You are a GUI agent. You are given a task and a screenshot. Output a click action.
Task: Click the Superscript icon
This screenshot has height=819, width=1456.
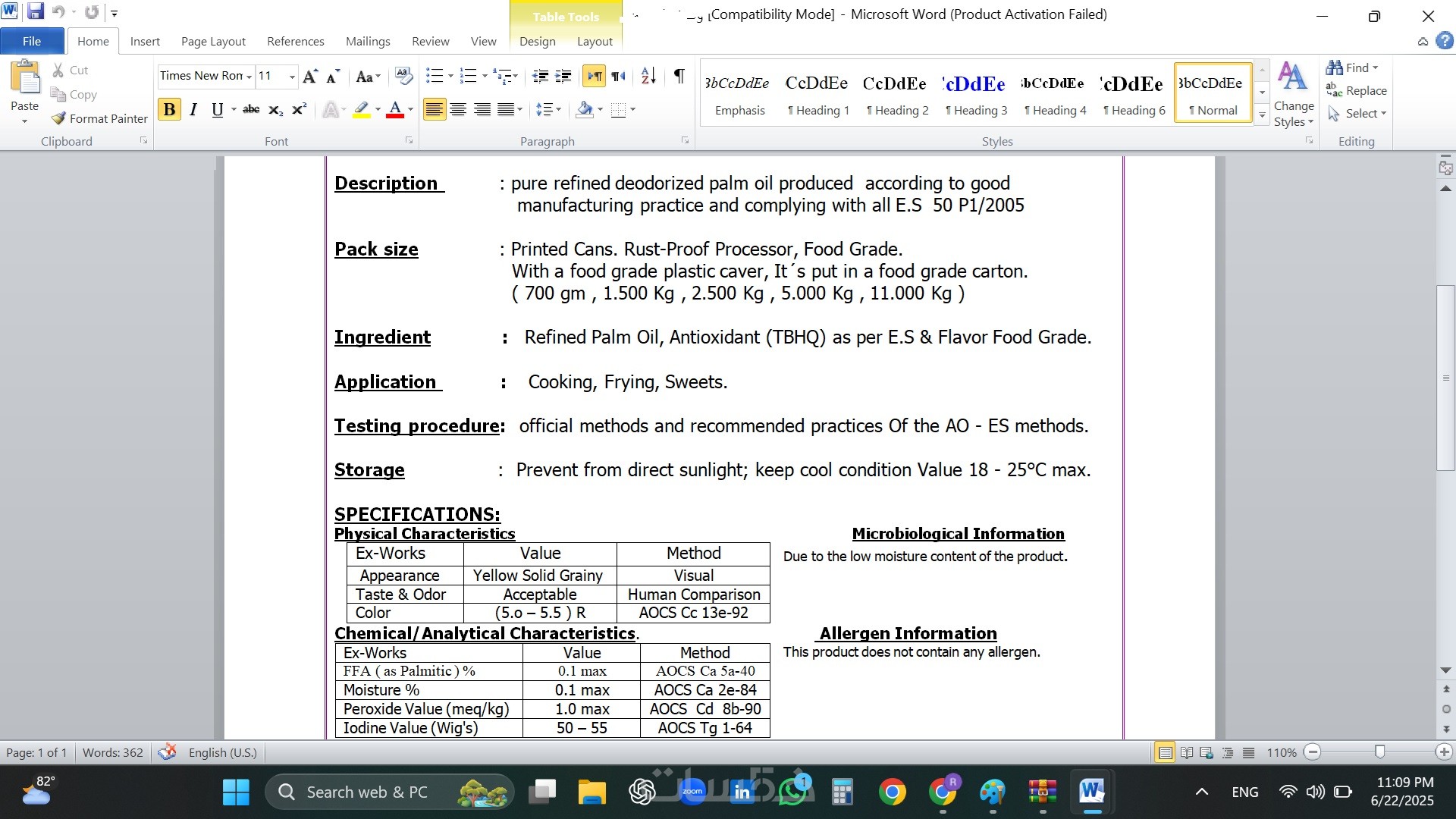coord(300,110)
